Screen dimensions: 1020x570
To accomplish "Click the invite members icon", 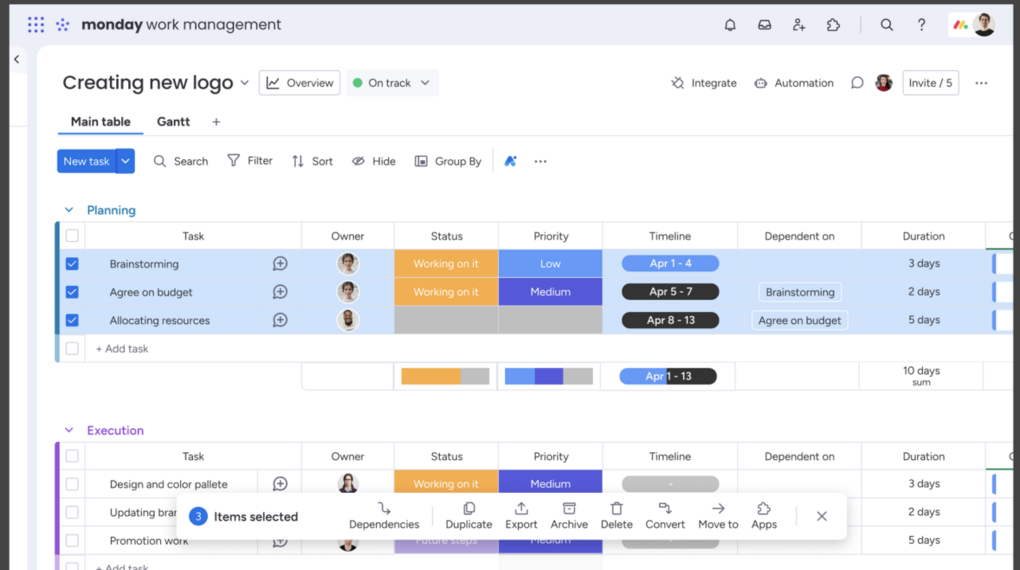I will pyautogui.click(x=799, y=25).
